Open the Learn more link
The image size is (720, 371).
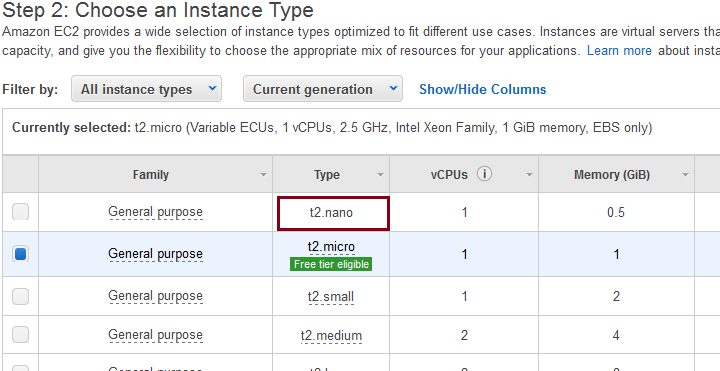coord(619,50)
